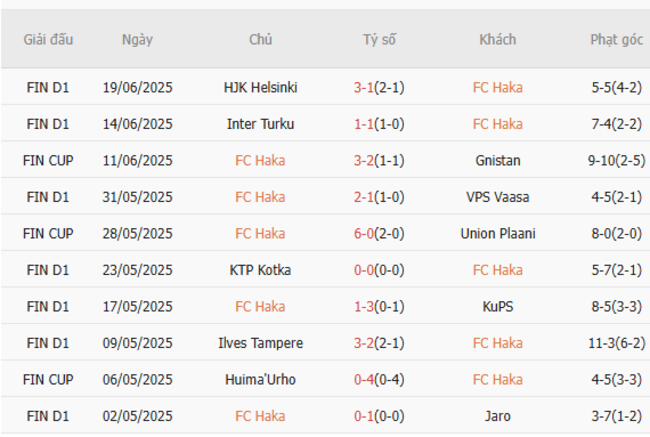
Task: Click KuPS away team name
Action: coord(497,307)
